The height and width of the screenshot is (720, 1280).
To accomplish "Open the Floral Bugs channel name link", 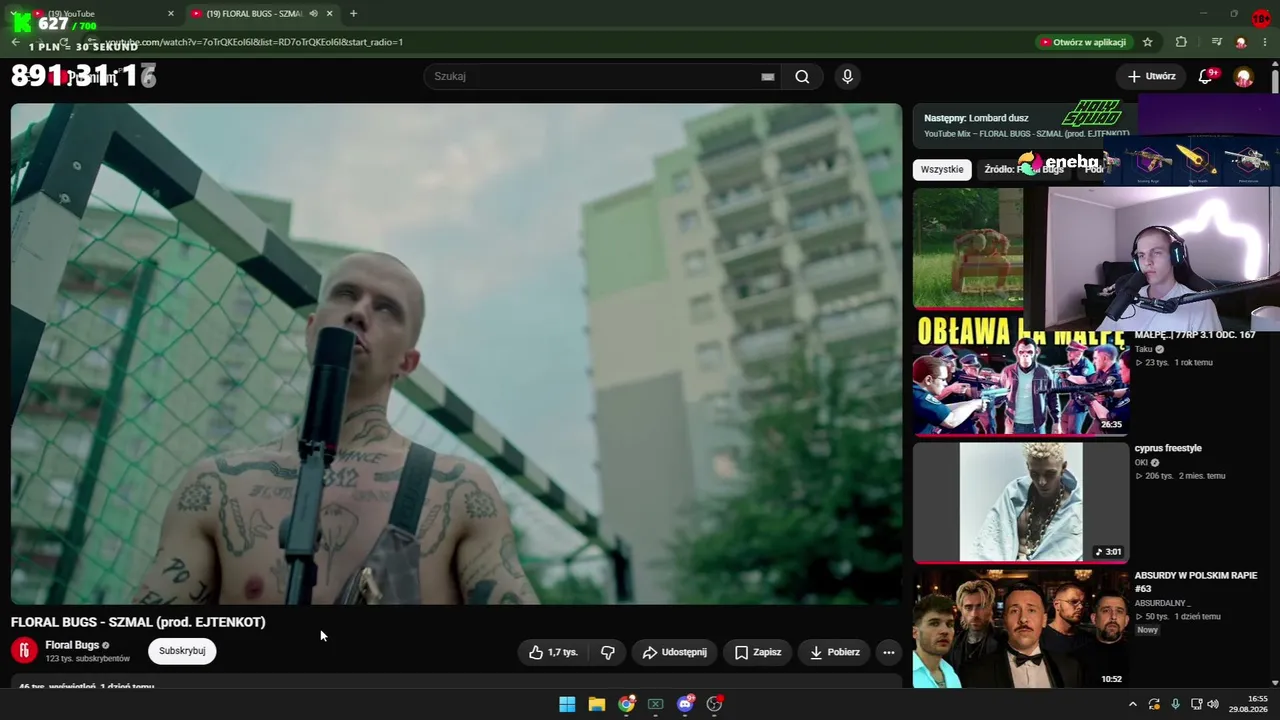I will pyautogui.click(x=72, y=646).
